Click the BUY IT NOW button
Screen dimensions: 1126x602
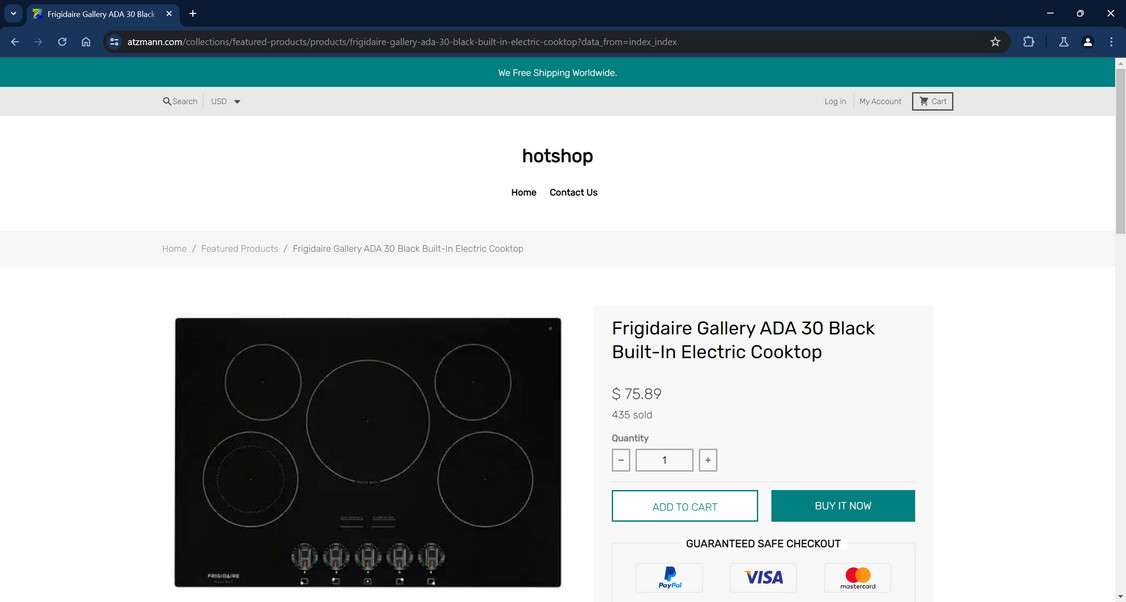(x=843, y=506)
